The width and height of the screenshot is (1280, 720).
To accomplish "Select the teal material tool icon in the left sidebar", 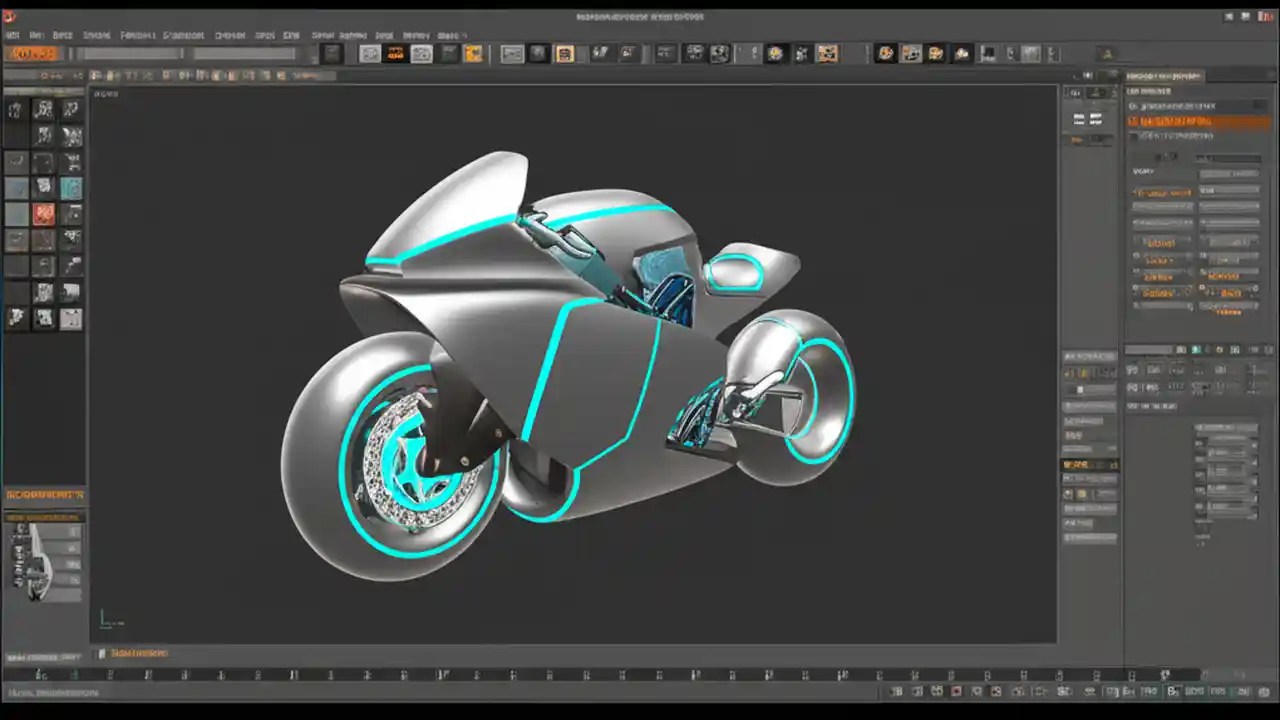I will click(71, 187).
